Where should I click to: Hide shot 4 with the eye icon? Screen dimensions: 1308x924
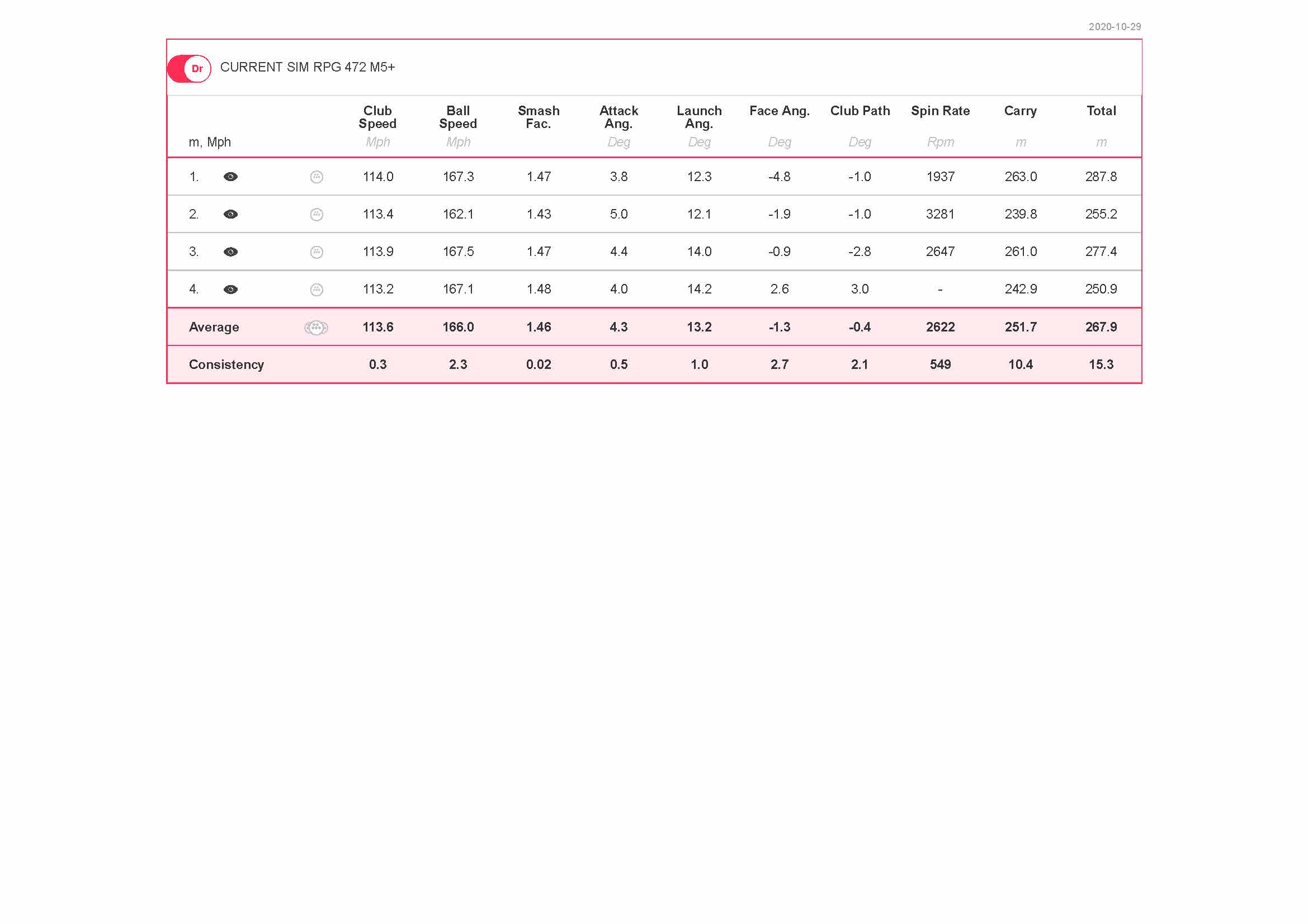(231, 290)
